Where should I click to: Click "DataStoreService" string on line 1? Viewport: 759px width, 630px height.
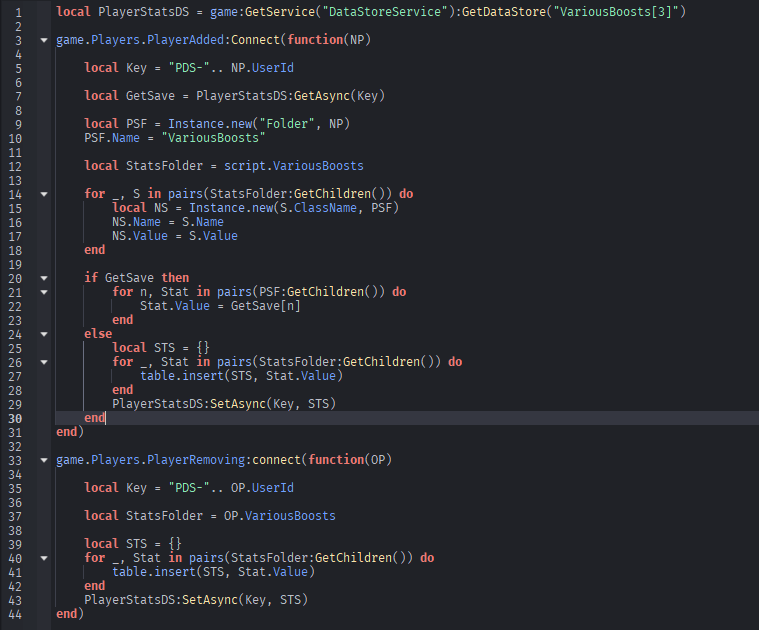[385, 12]
